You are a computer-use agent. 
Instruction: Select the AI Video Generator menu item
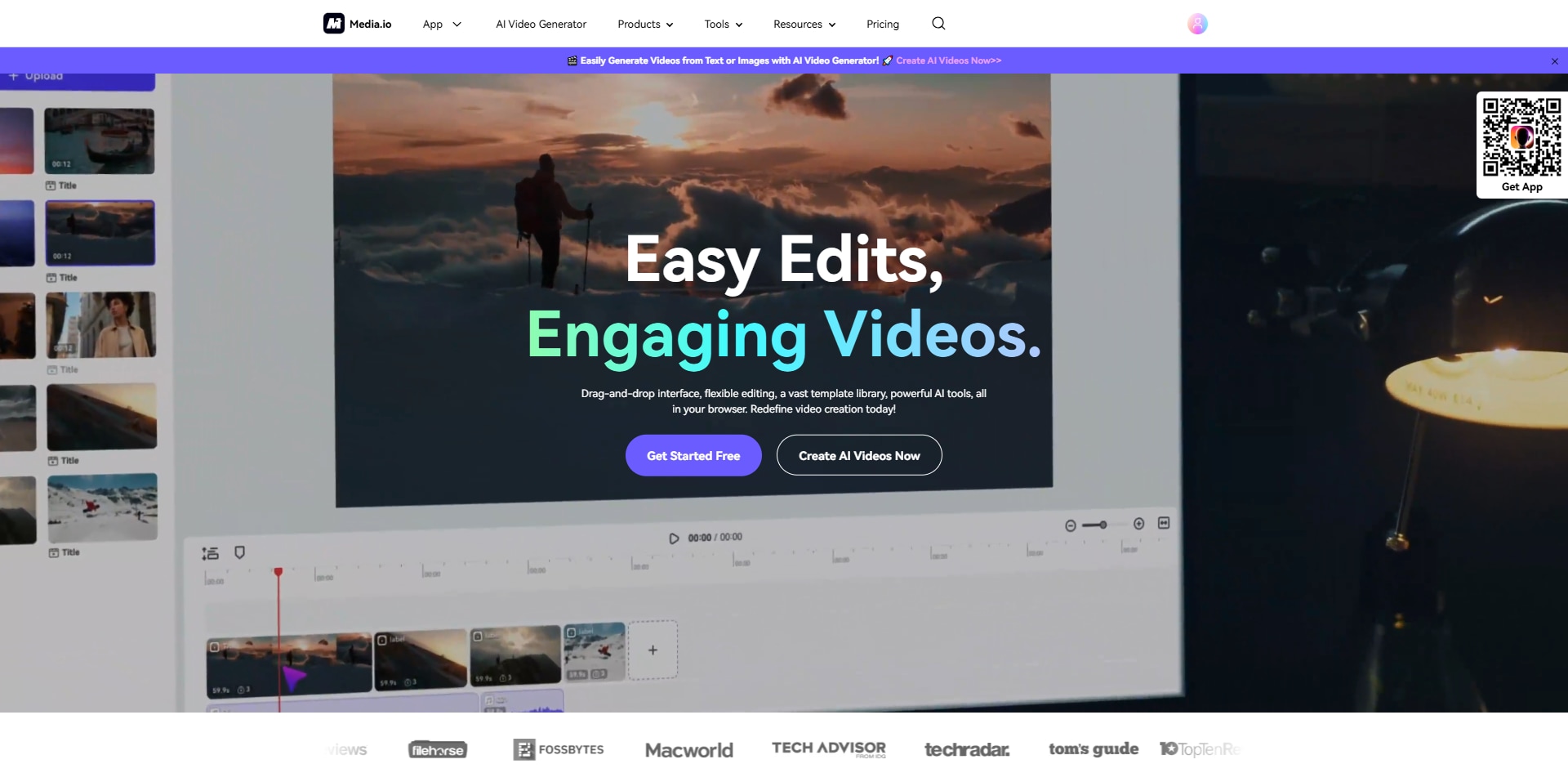tap(541, 24)
